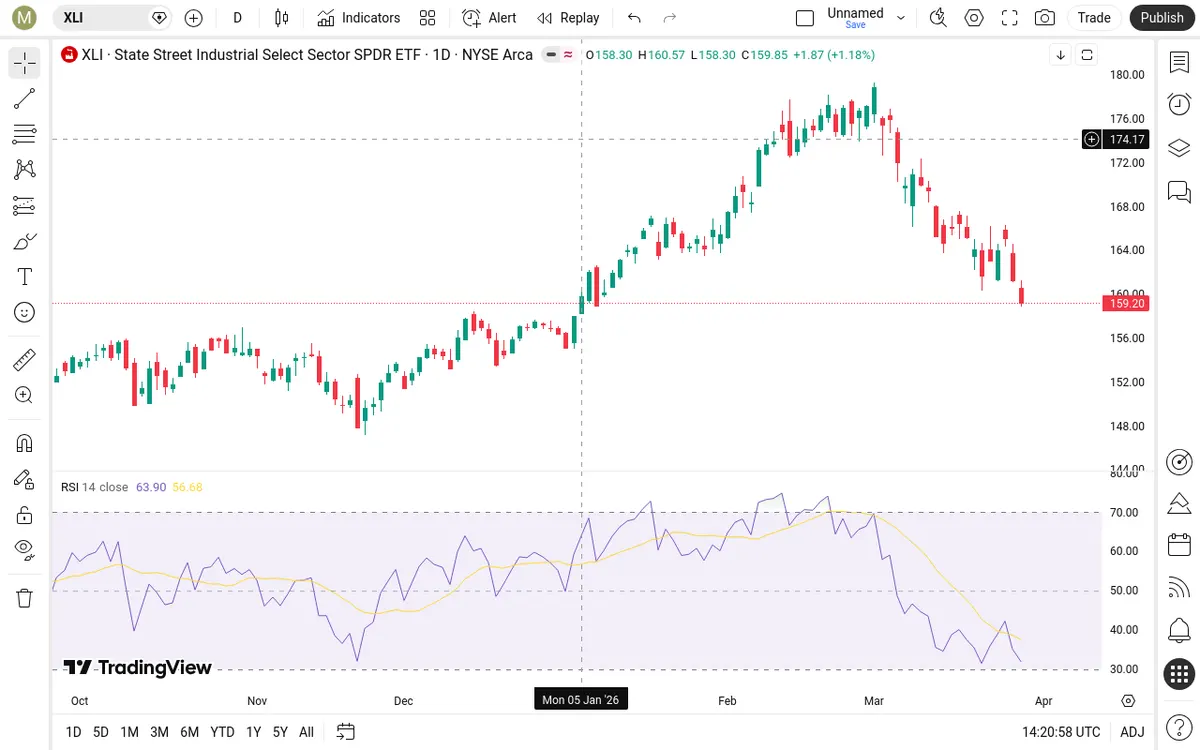Viewport: 1200px width, 750px height.
Task: Open the emoji icons tool
Action: coord(25,313)
